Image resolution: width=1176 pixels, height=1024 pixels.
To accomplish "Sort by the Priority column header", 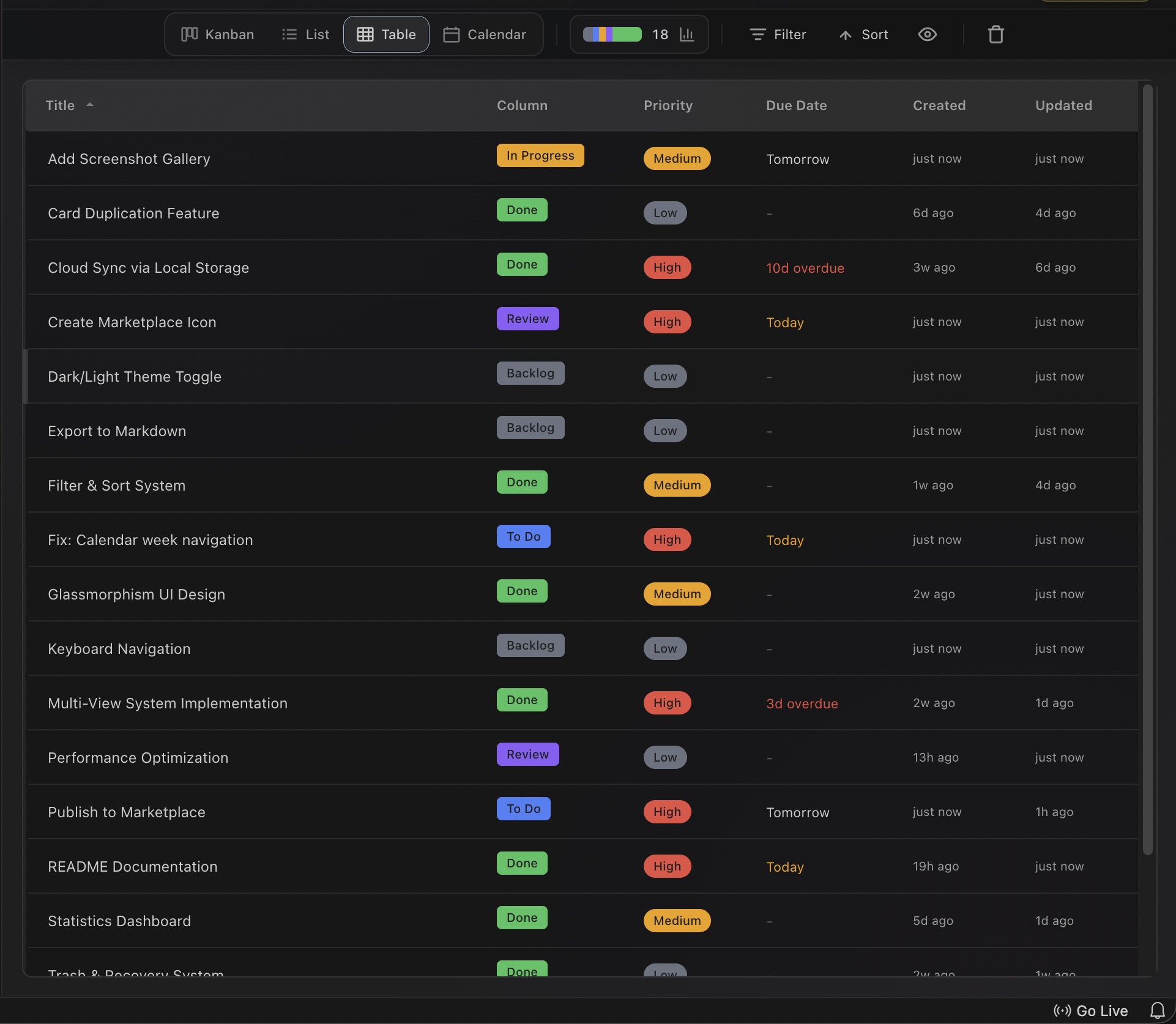I will tap(668, 105).
